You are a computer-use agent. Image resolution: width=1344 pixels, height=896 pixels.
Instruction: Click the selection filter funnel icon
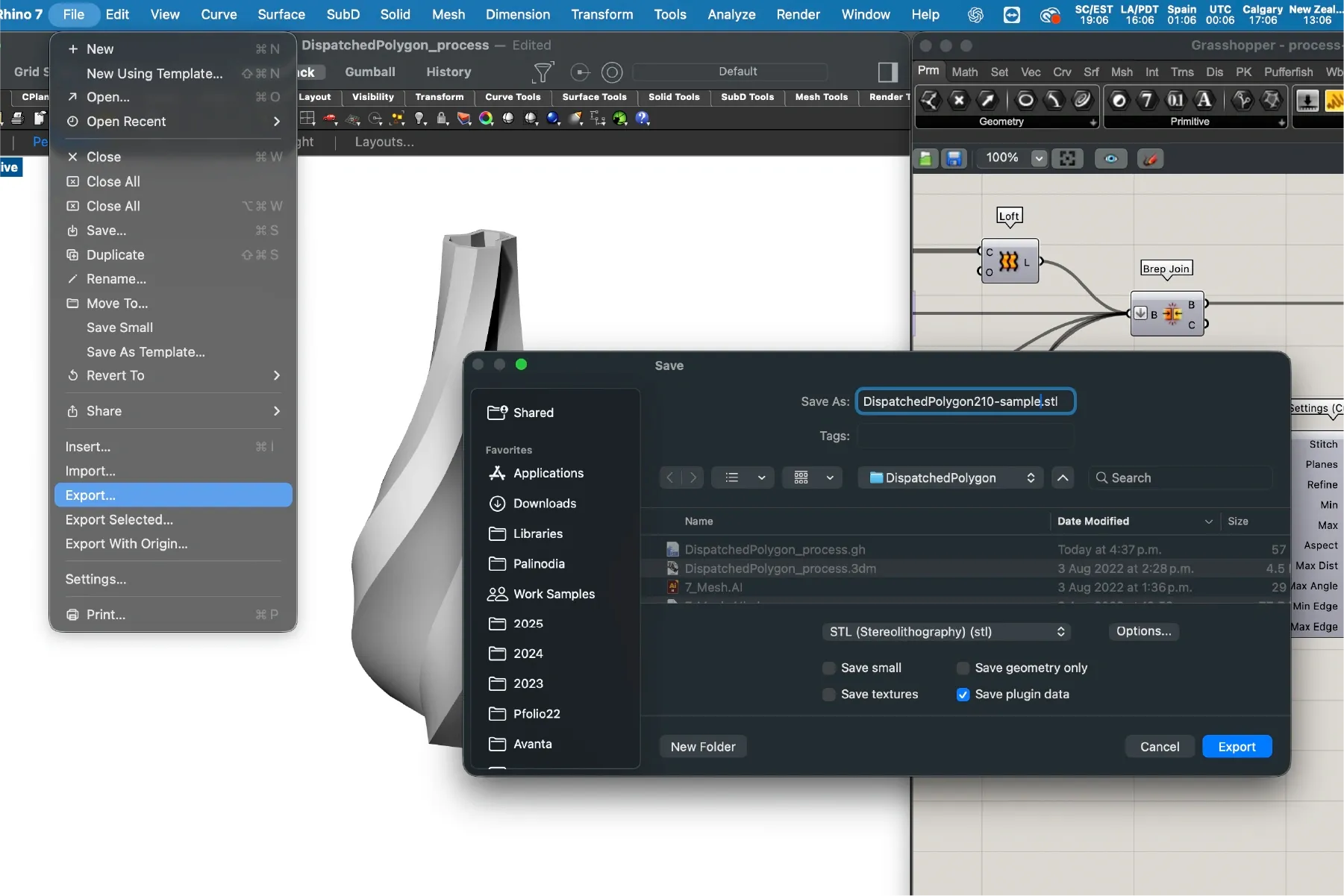click(543, 72)
